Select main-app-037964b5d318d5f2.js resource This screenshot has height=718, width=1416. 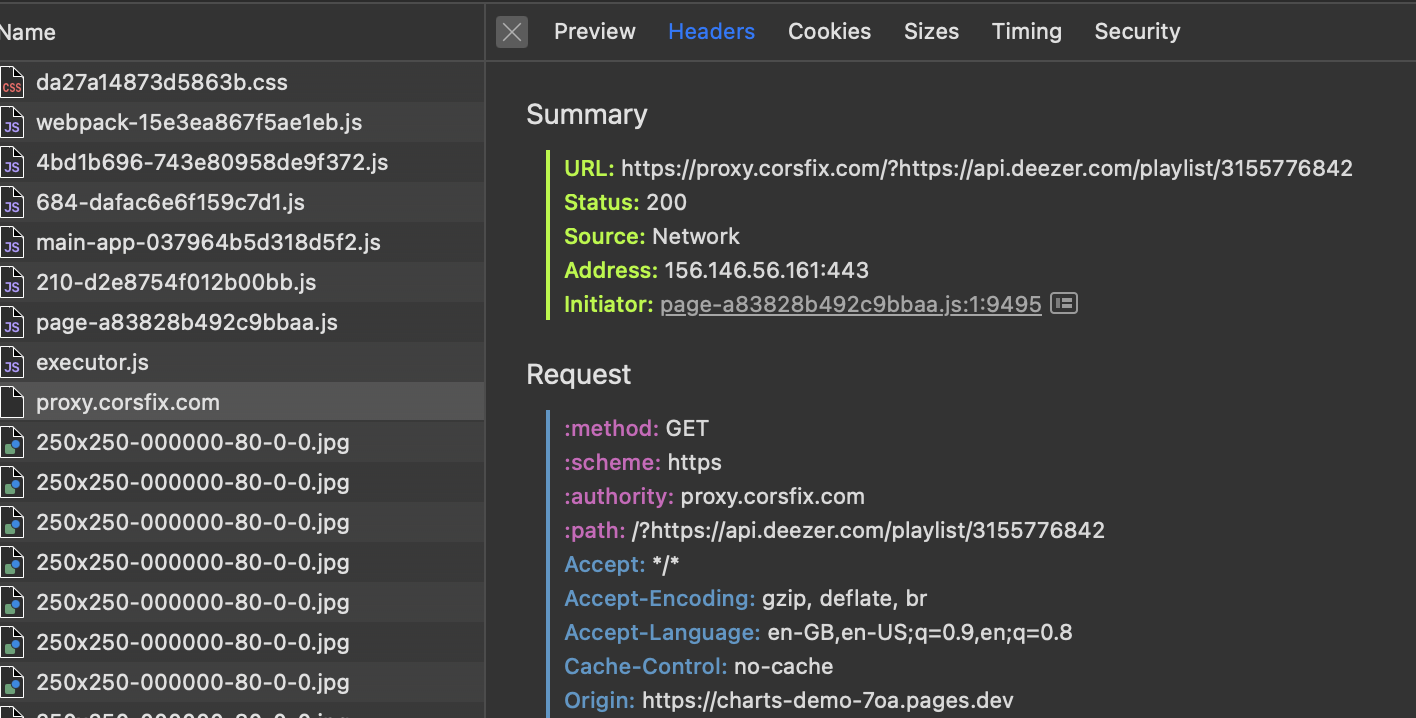pos(242,242)
